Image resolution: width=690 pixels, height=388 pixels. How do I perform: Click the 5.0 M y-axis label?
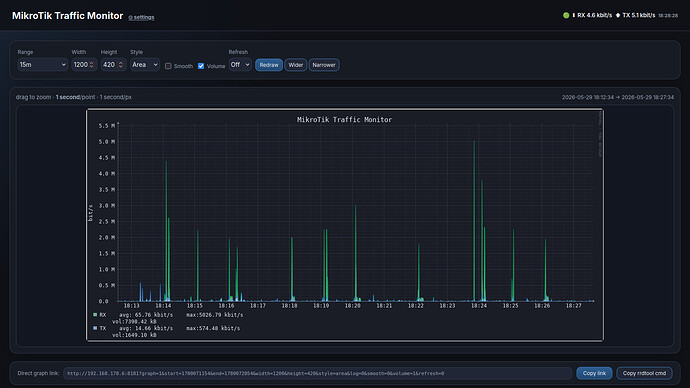click(x=107, y=142)
